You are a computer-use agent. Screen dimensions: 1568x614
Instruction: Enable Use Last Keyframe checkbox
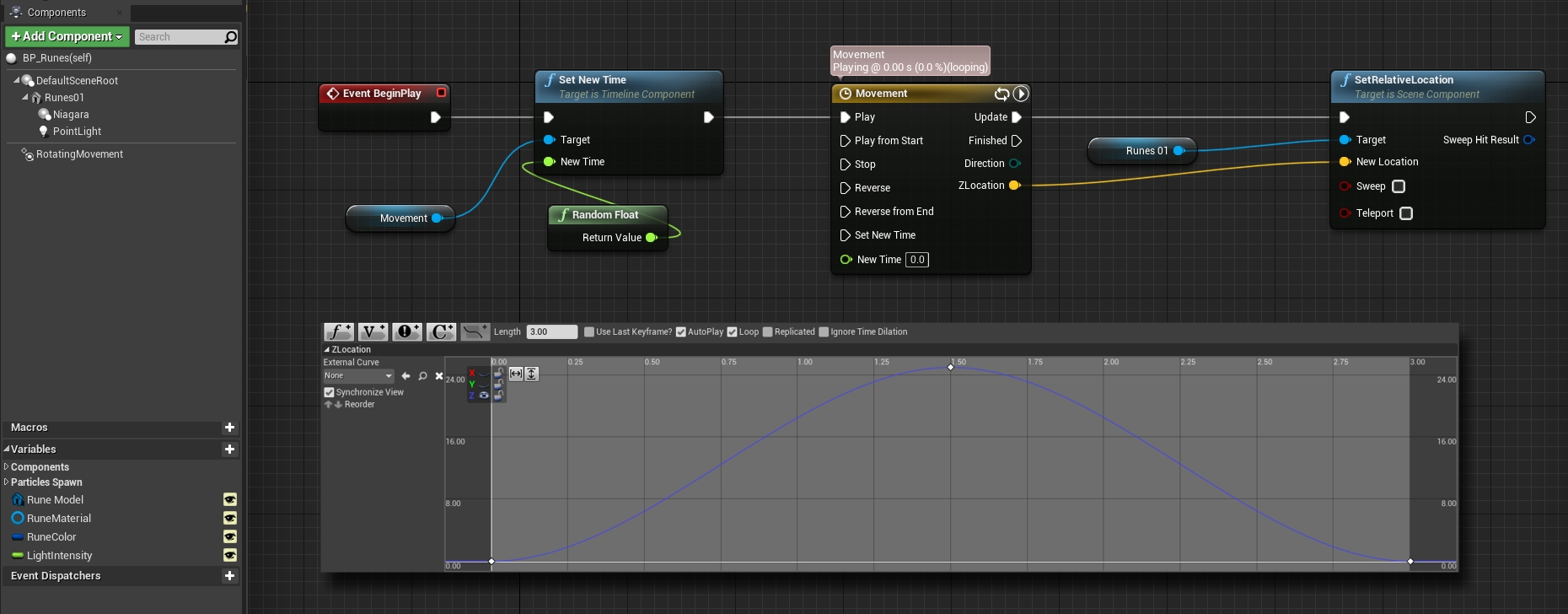[x=589, y=331]
